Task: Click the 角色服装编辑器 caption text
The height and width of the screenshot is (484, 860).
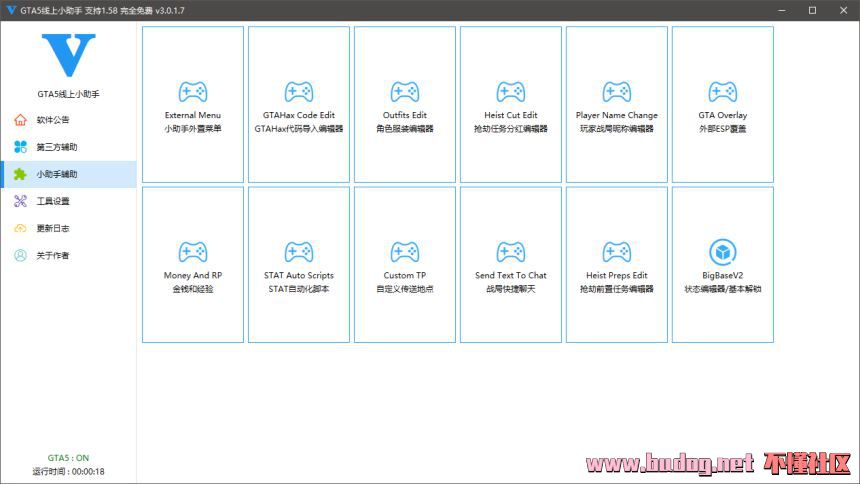Action: point(405,129)
